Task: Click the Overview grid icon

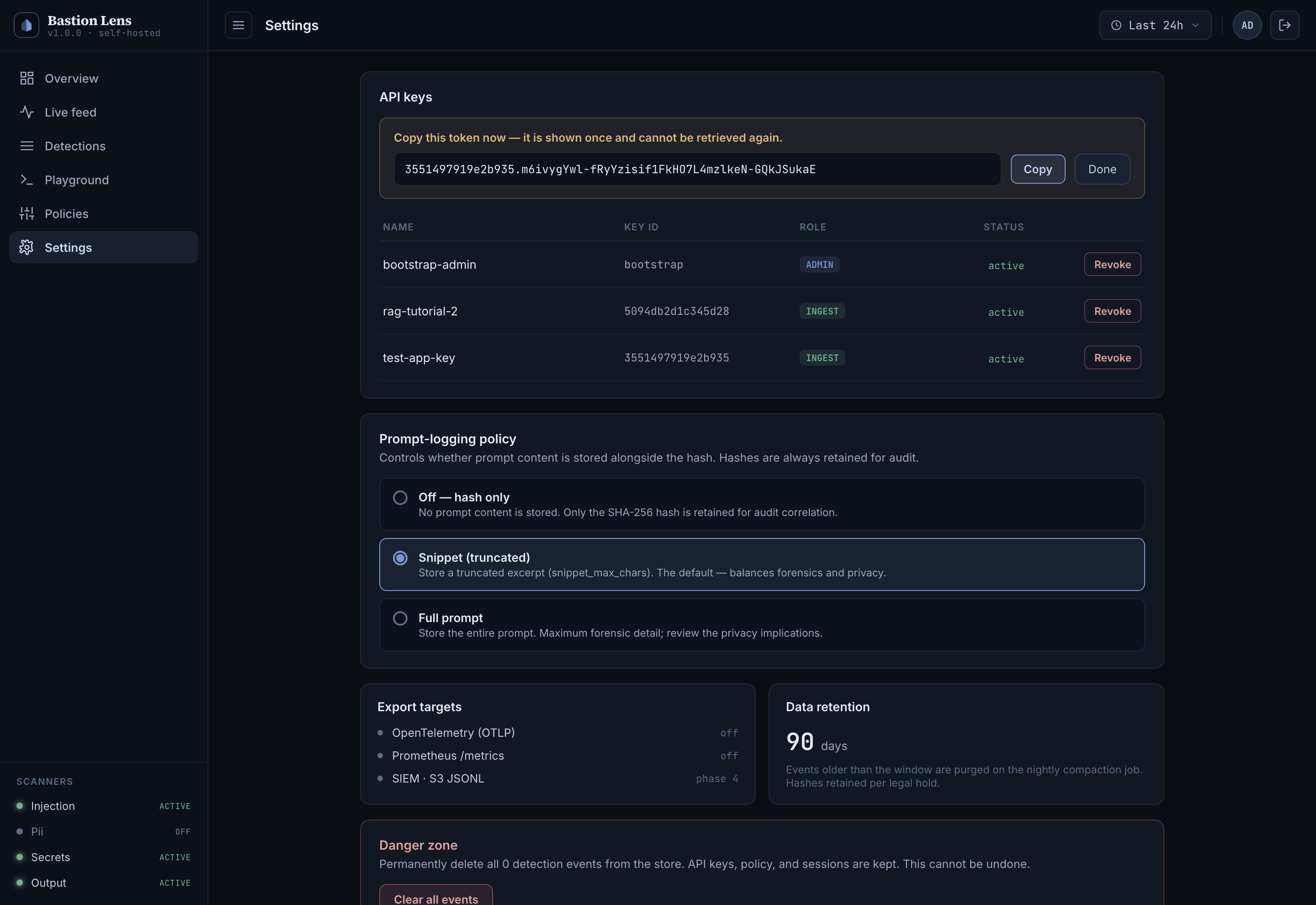Action: [x=27, y=78]
